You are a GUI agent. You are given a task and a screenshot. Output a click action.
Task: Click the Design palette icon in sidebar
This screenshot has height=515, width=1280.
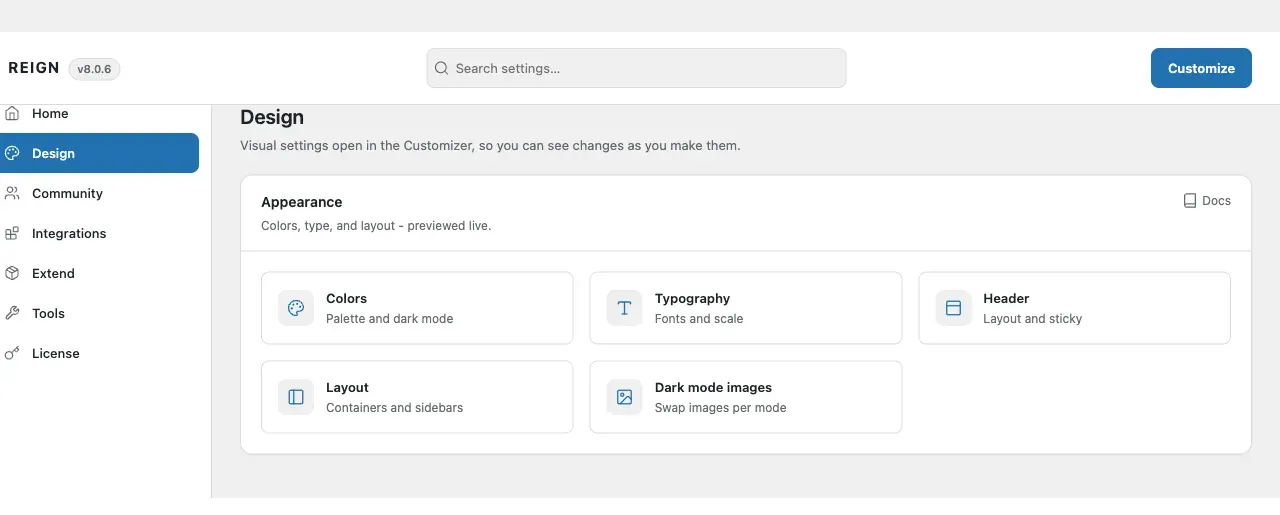12,153
